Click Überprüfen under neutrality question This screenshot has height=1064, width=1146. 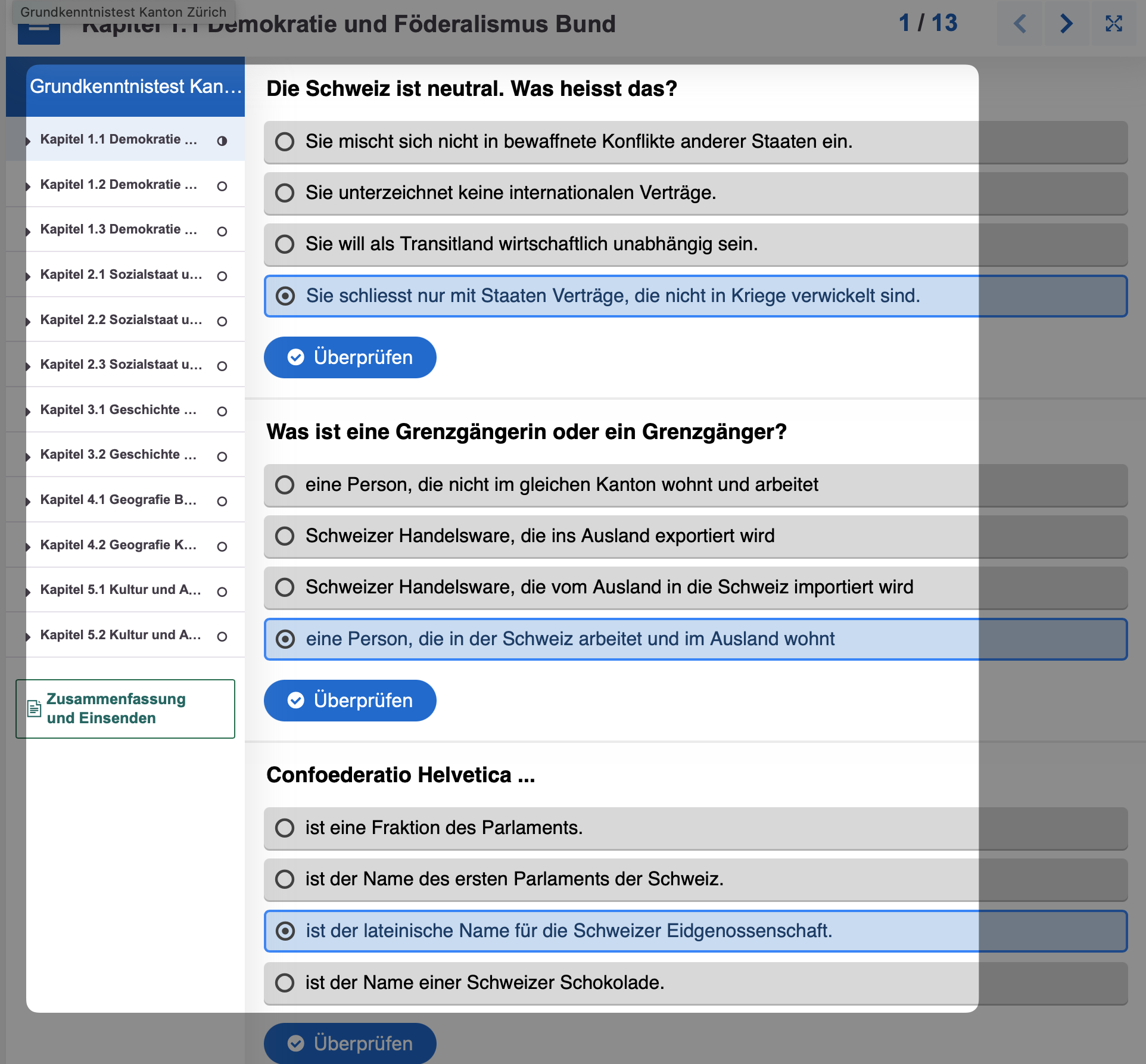350,357
